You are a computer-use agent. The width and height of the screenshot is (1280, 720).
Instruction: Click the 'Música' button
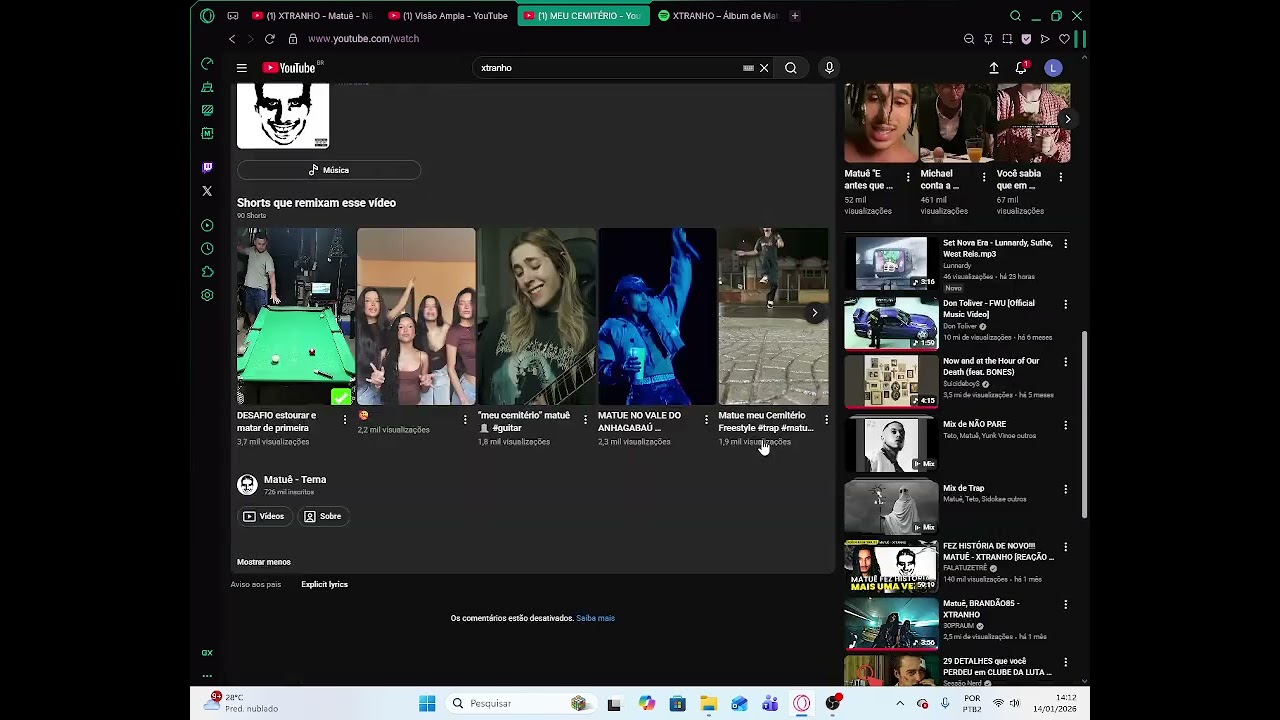329,170
